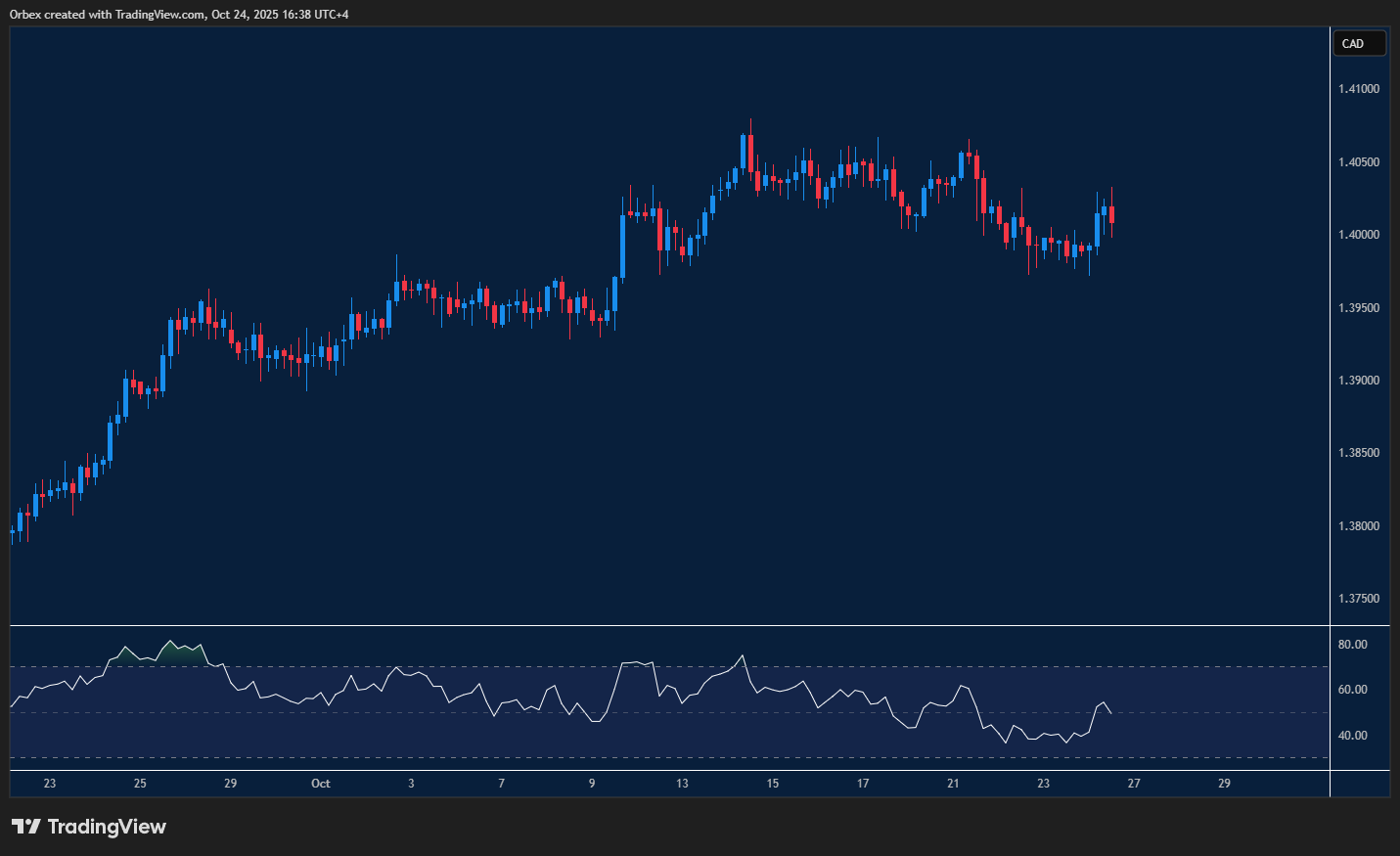This screenshot has width=1400, height=856.
Task: Click the 80.00 RSI scale label
Action: (x=1353, y=645)
